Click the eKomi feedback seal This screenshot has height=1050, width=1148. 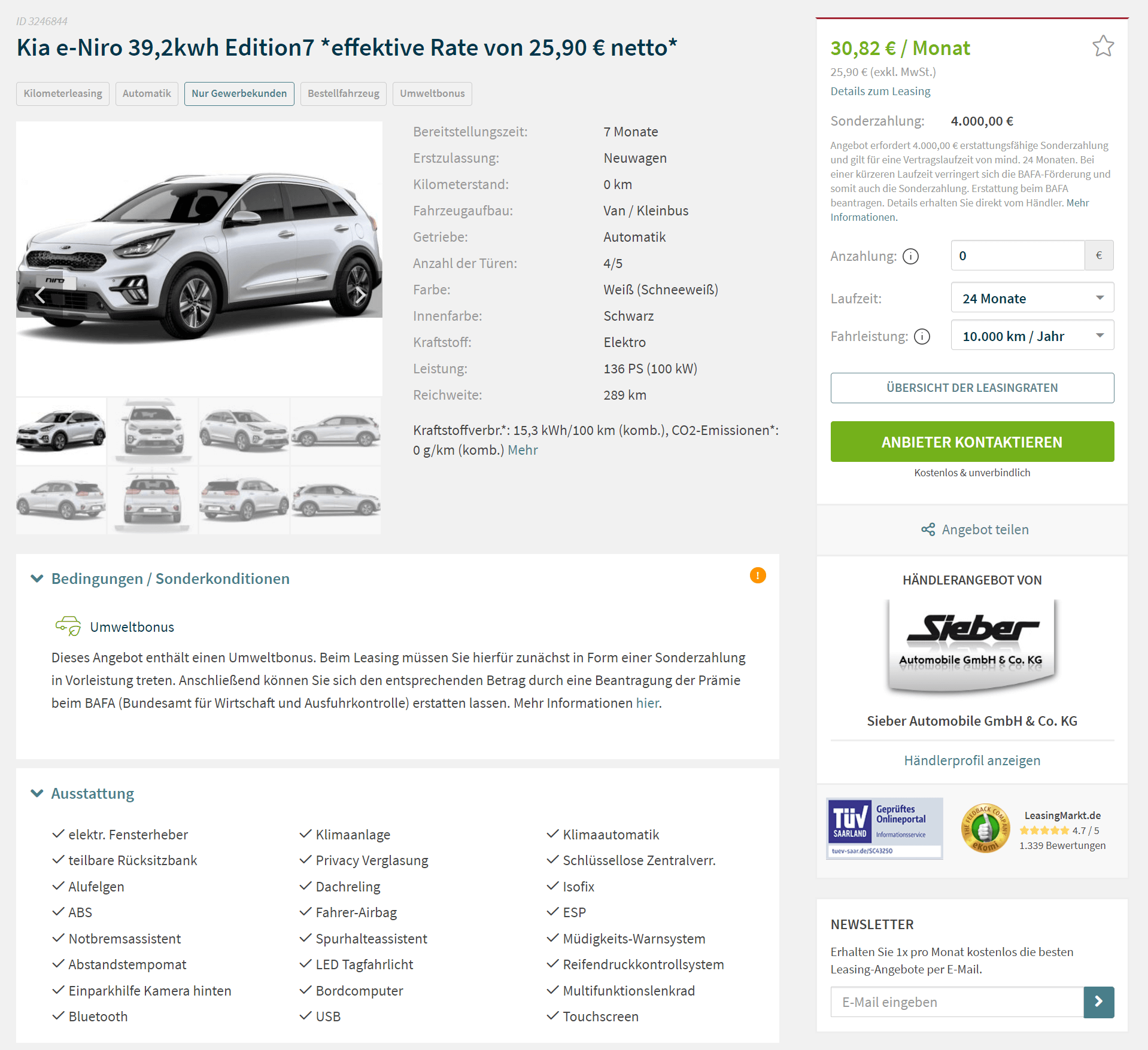click(985, 828)
